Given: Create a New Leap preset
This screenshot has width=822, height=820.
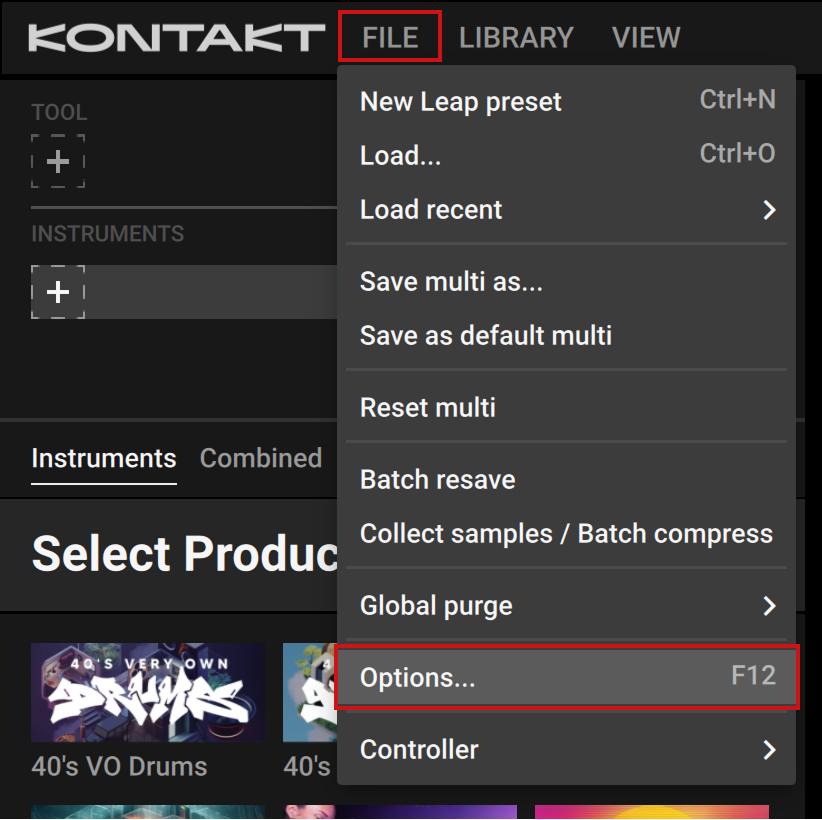Looking at the screenshot, I should 460,101.
